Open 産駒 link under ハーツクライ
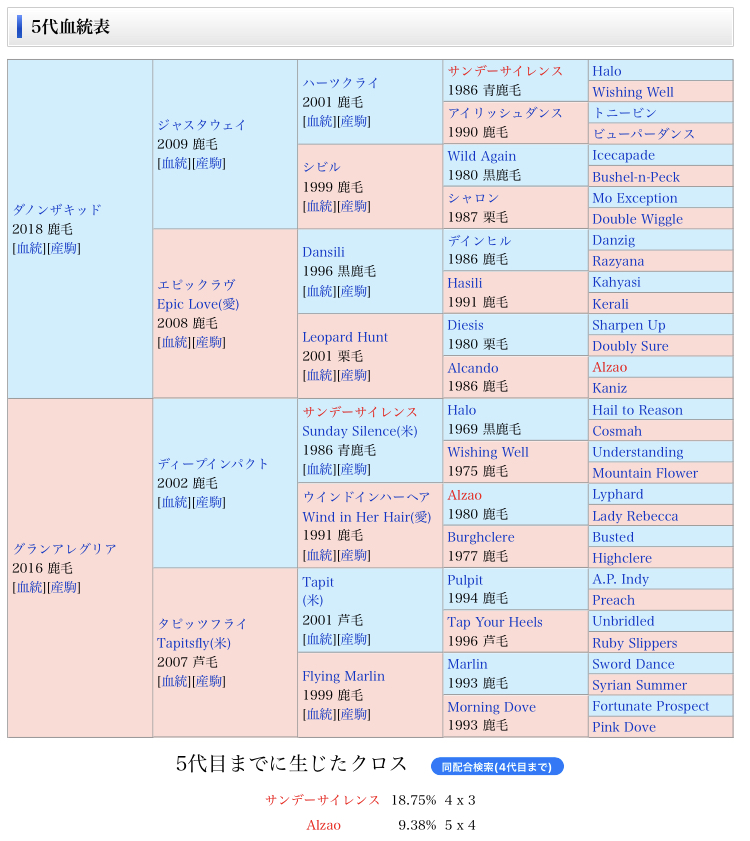The width and height of the screenshot is (750, 841). coord(354,121)
